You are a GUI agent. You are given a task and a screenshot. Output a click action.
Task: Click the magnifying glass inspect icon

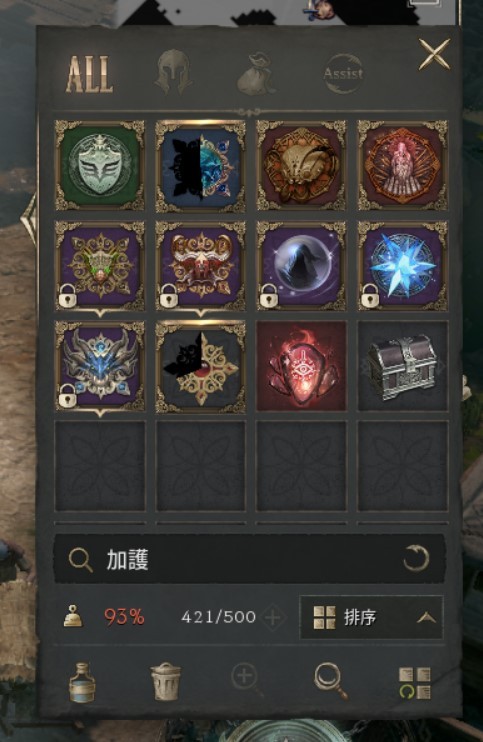point(331,680)
